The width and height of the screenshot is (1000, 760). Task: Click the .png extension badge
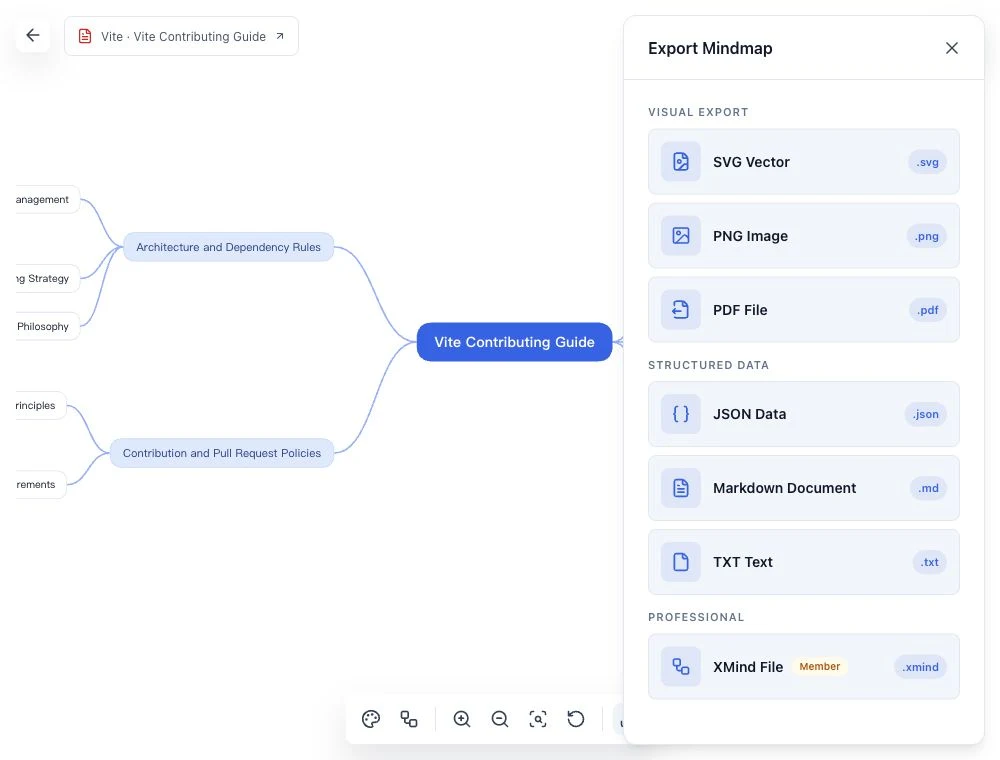point(927,236)
